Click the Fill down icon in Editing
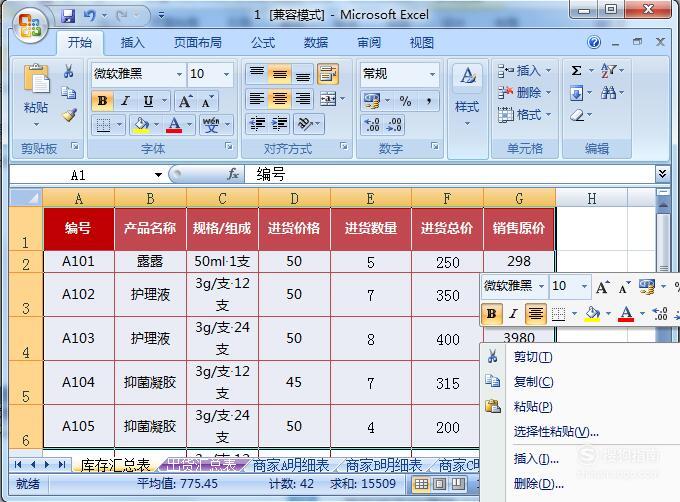The height and width of the screenshot is (502, 680). click(576, 93)
